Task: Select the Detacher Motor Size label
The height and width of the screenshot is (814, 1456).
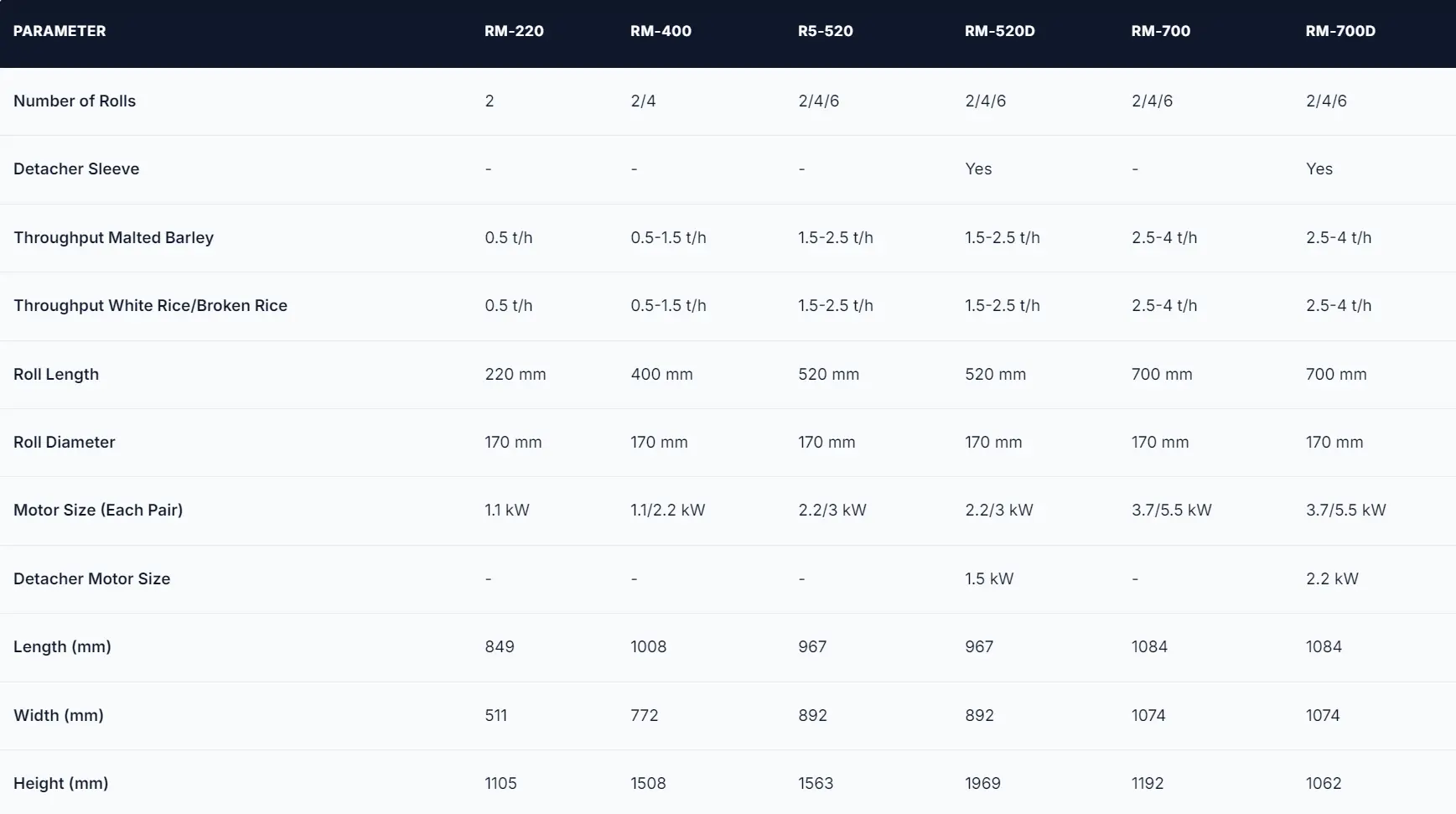Action: tap(91, 578)
